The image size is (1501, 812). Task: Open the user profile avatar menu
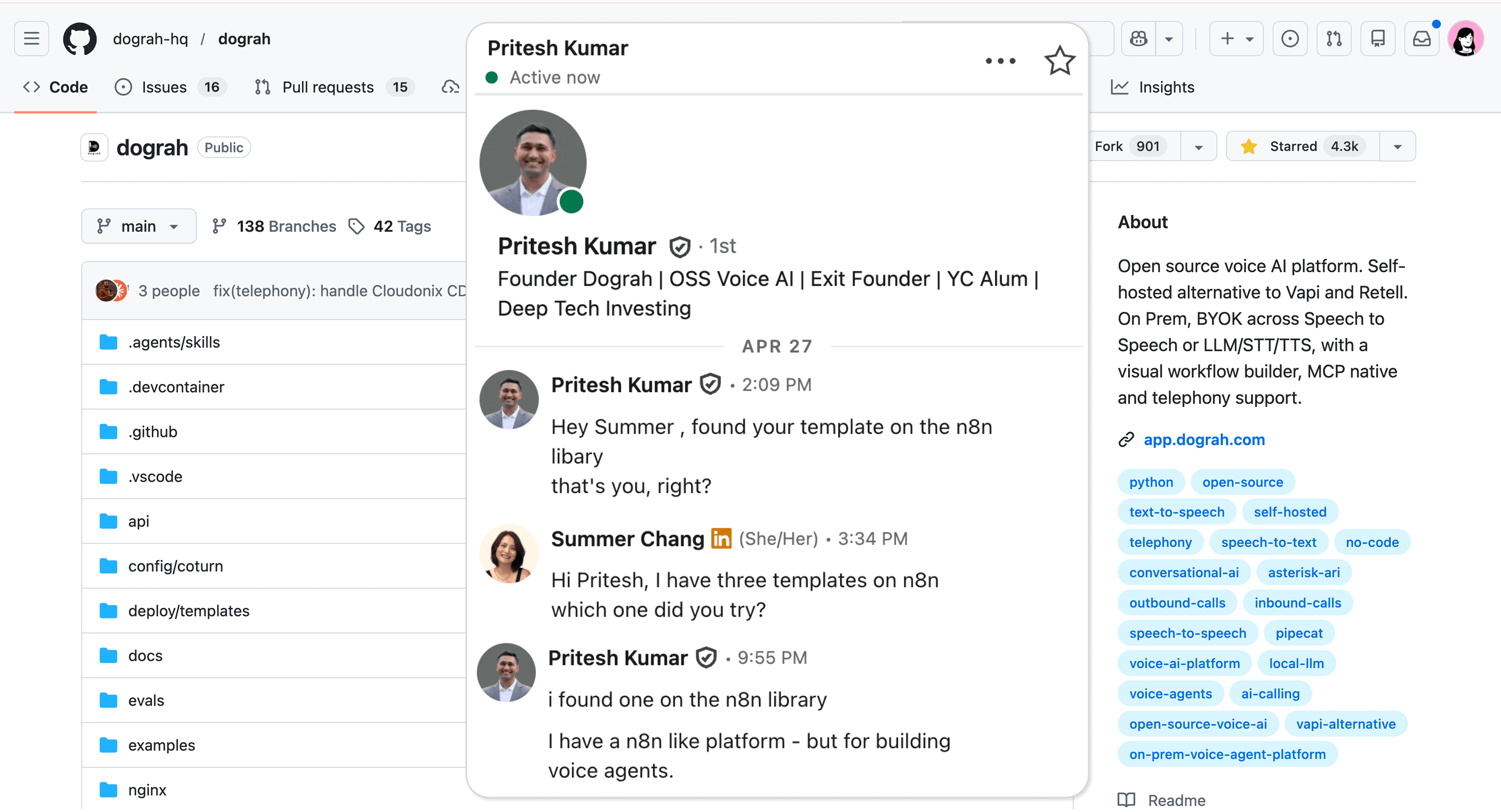[1465, 38]
